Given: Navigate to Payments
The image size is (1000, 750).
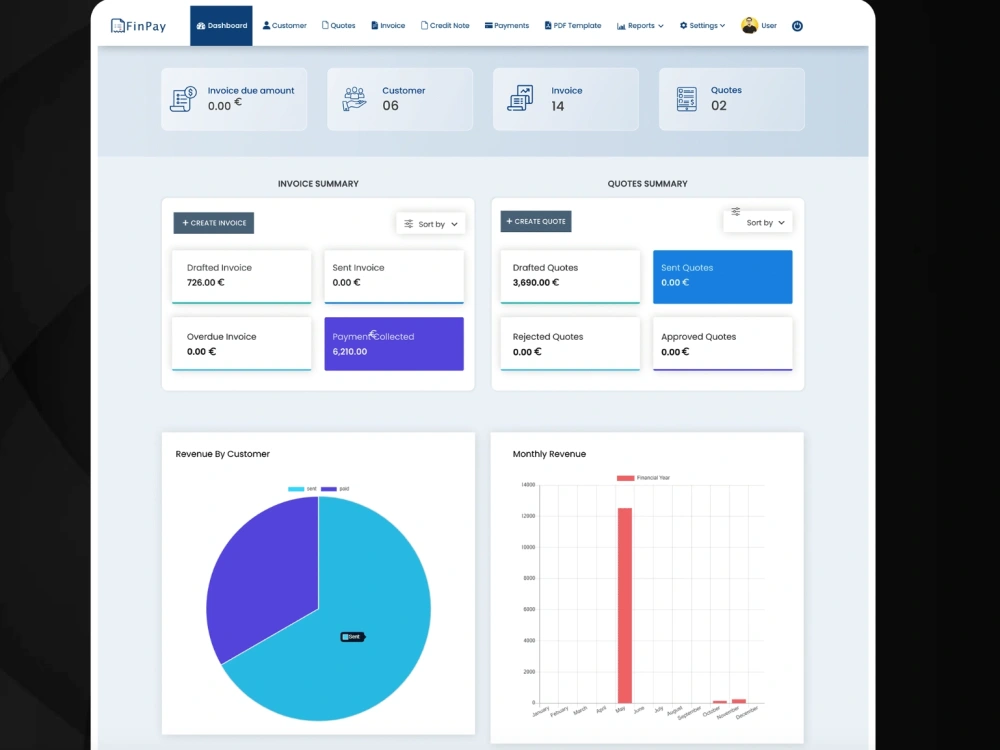Looking at the screenshot, I should pyautogui.click(x=507, y=26).
